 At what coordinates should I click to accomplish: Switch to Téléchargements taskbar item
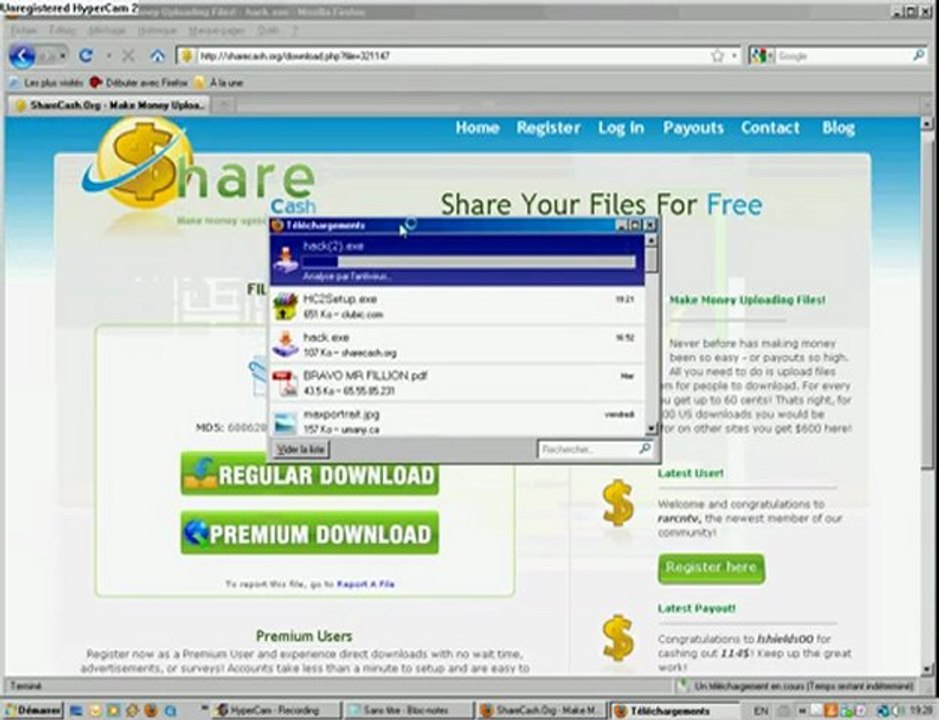click(x=674, y=710)
